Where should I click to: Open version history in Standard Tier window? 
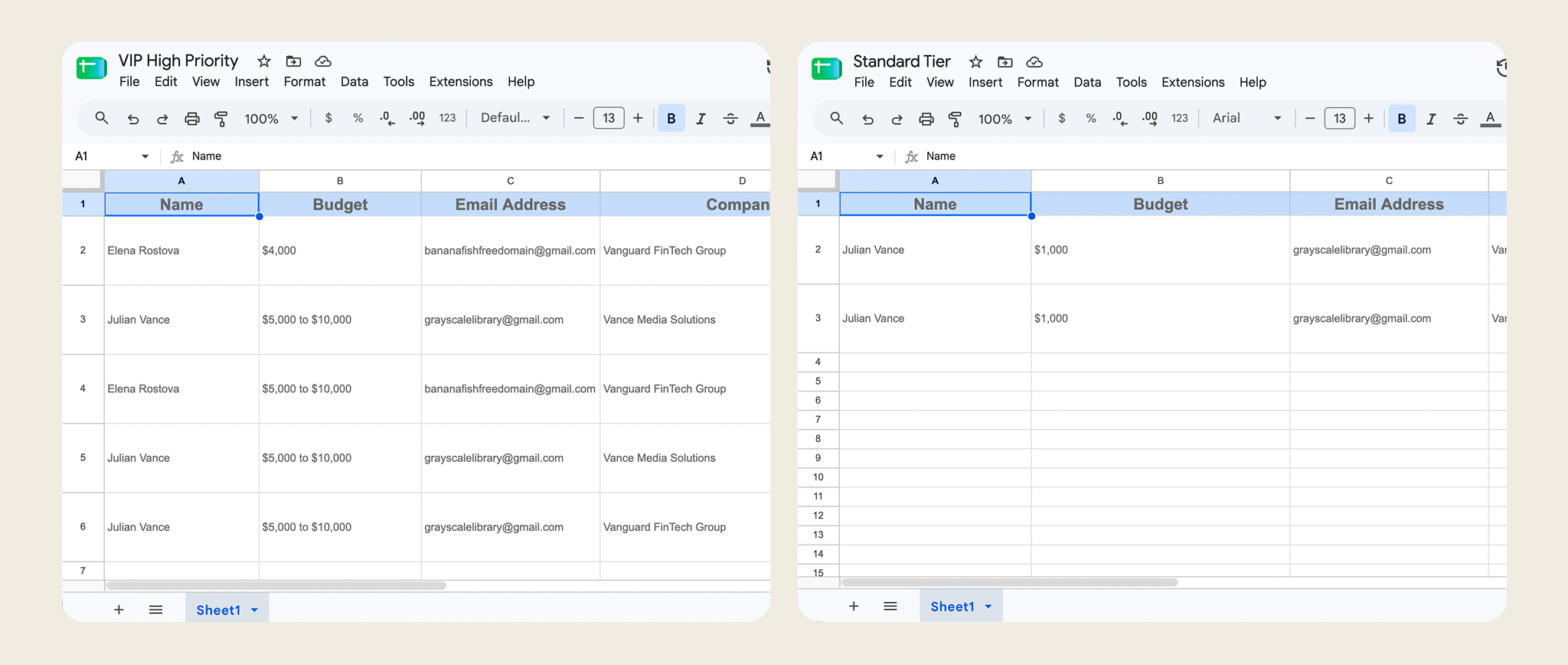click(1501, 68)
